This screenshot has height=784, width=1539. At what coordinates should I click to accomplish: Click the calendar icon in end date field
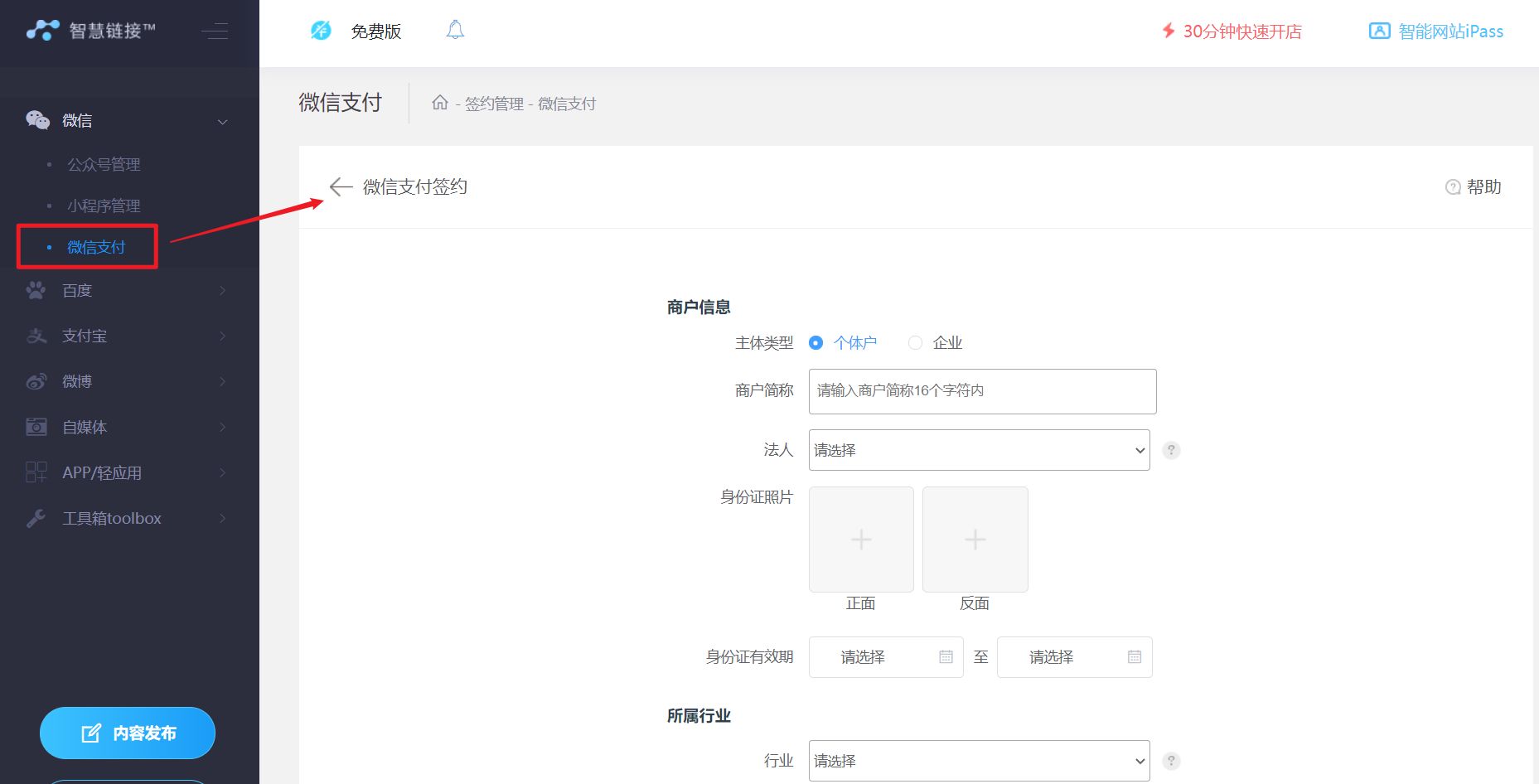point(1135,656)
